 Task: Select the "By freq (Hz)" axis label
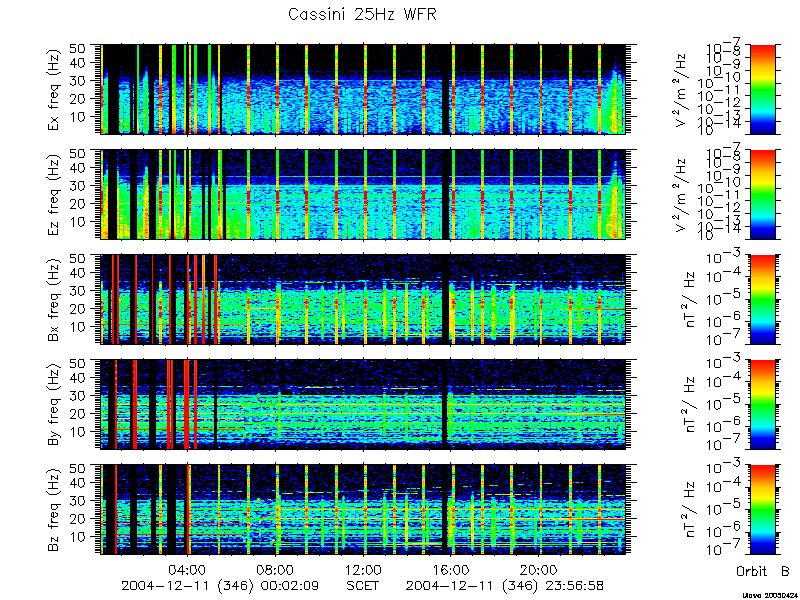pyautogui.click(x=53, y=405)
